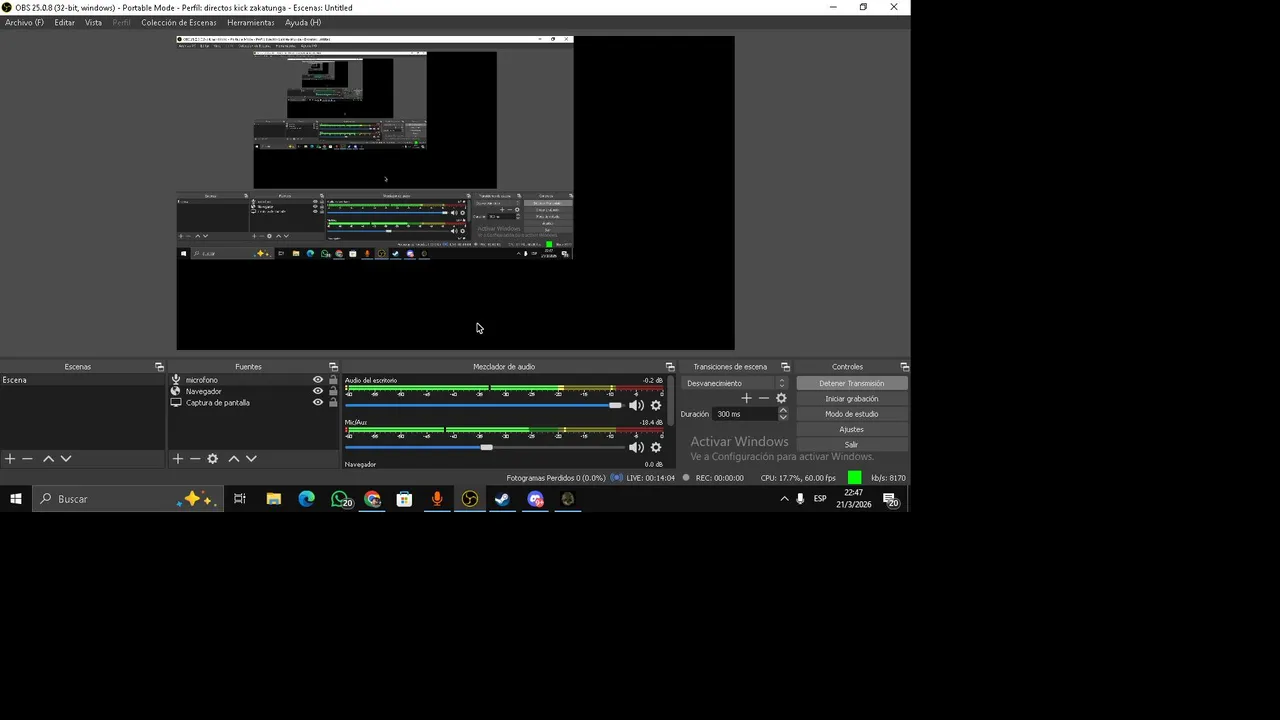The image size is (1280, 720).
Task: Move the selected source down in Fuentes
Action: 251,458
